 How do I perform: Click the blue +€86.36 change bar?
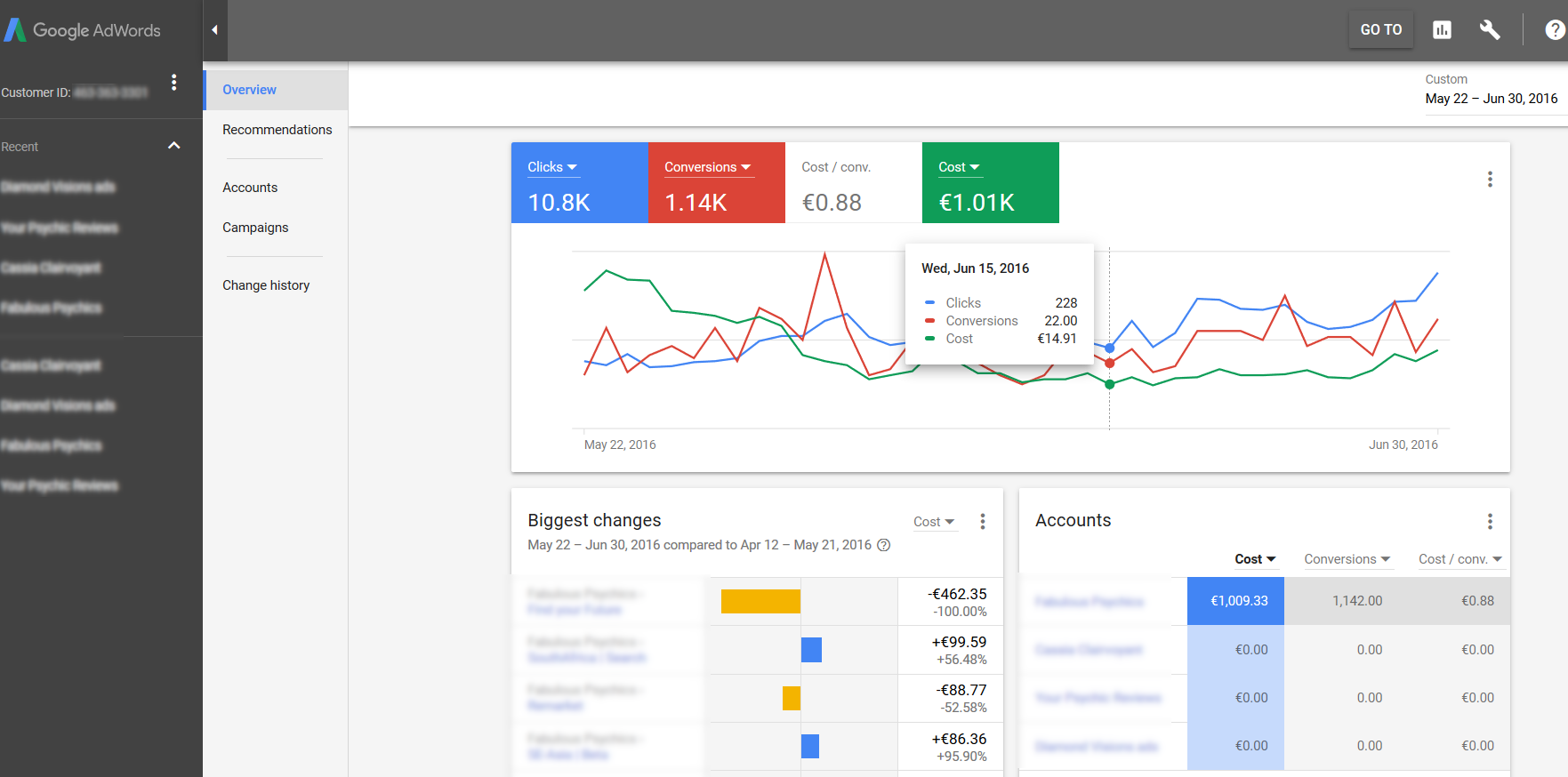810,747
